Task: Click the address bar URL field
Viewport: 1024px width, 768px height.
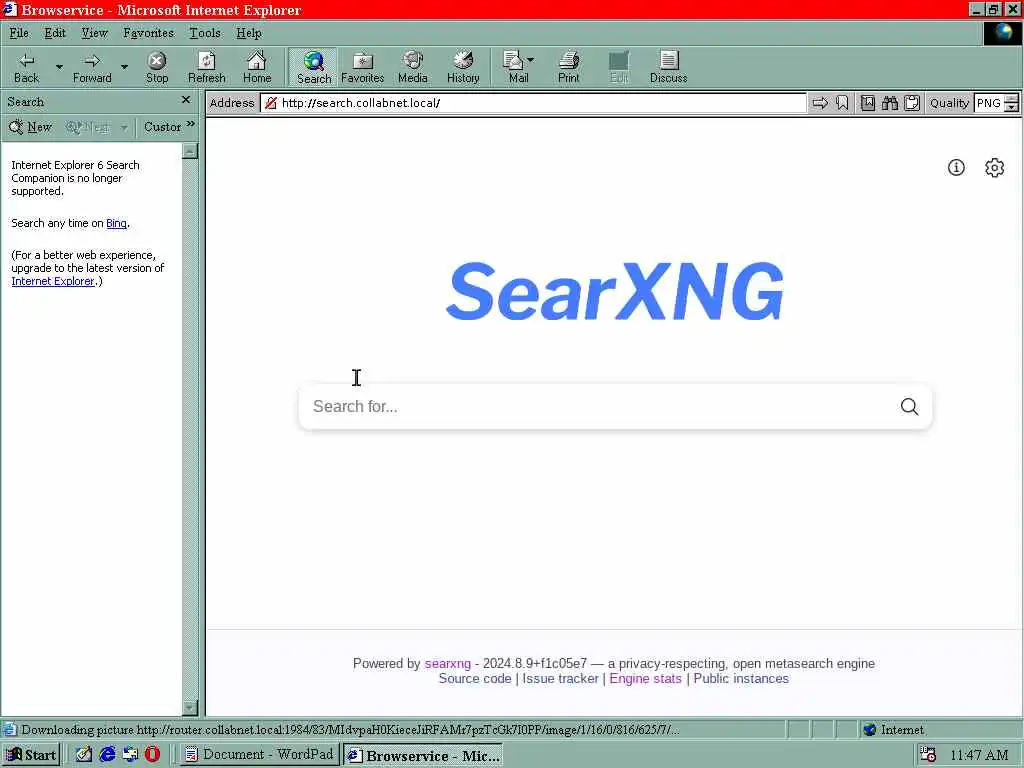Action: coord(534,103)
